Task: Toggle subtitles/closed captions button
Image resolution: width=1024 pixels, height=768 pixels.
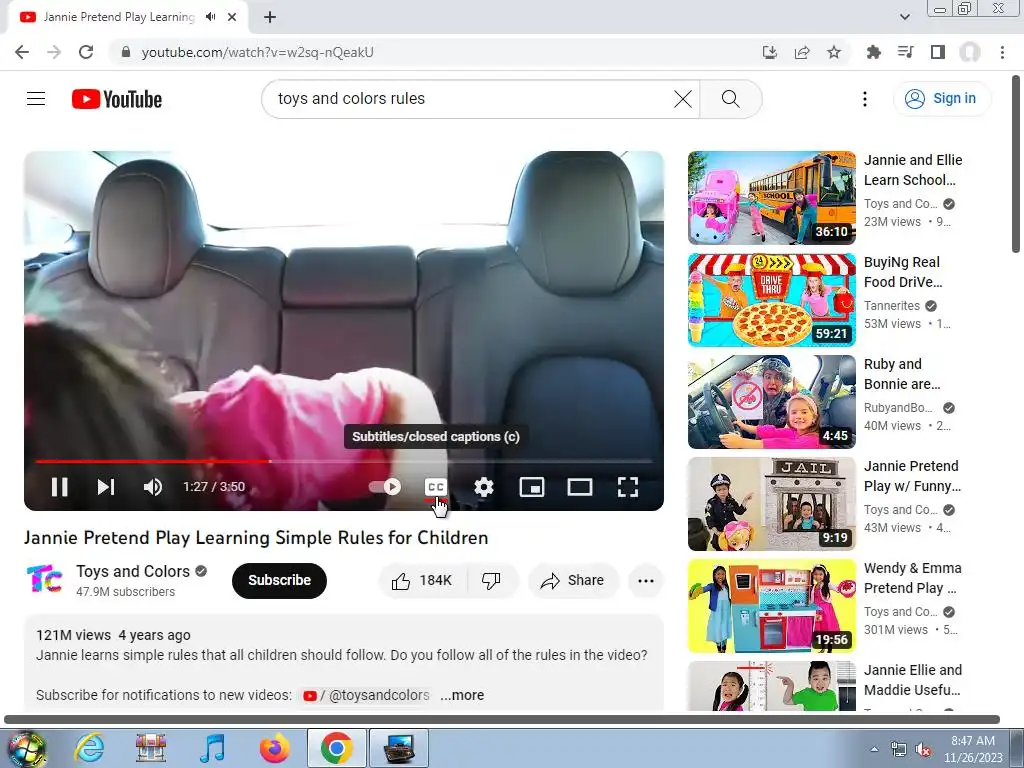Action: tap(436, 487)
